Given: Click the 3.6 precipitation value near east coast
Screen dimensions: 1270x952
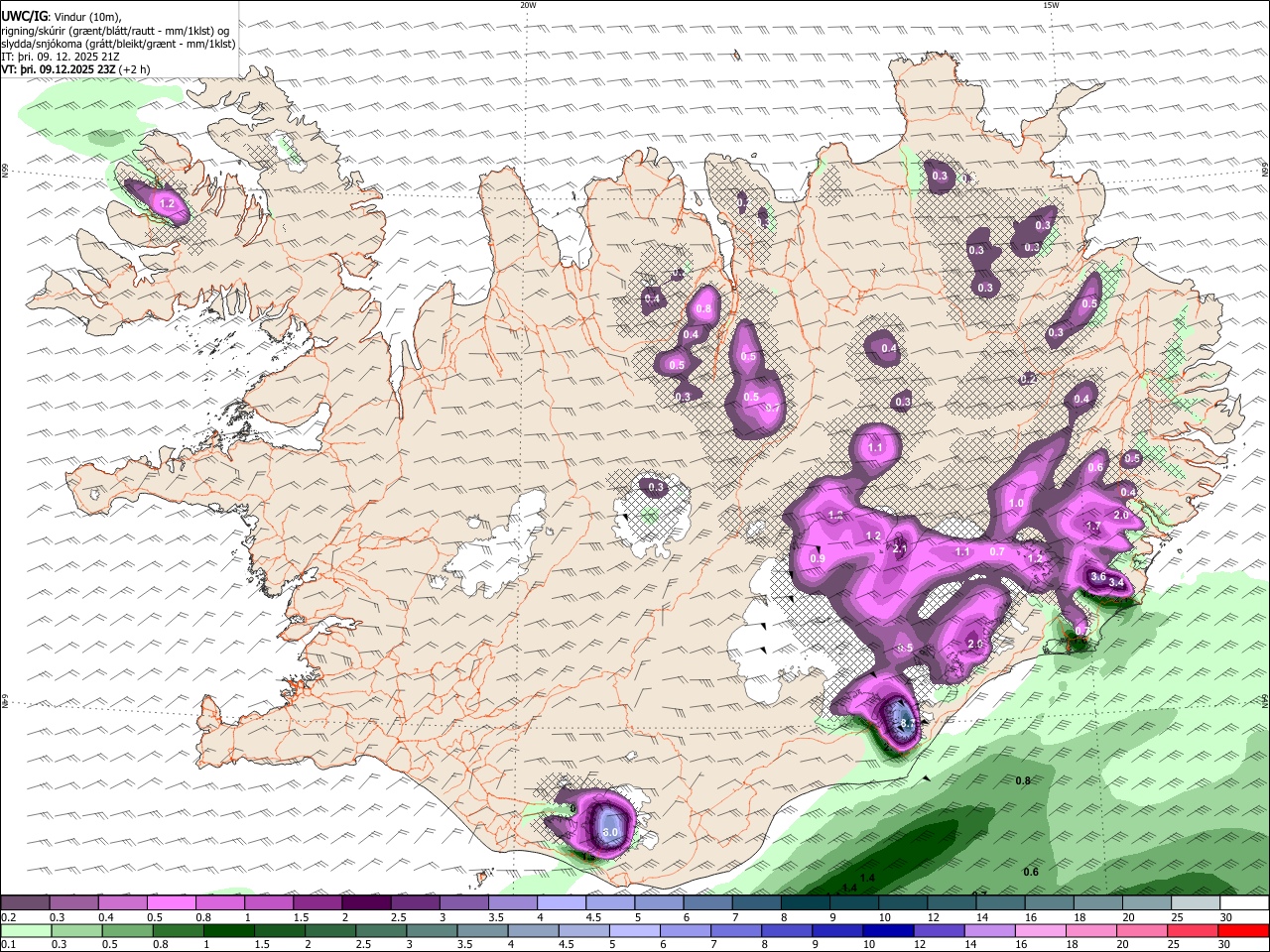Looking at the screenshot, I should [x=1098, y=577].
